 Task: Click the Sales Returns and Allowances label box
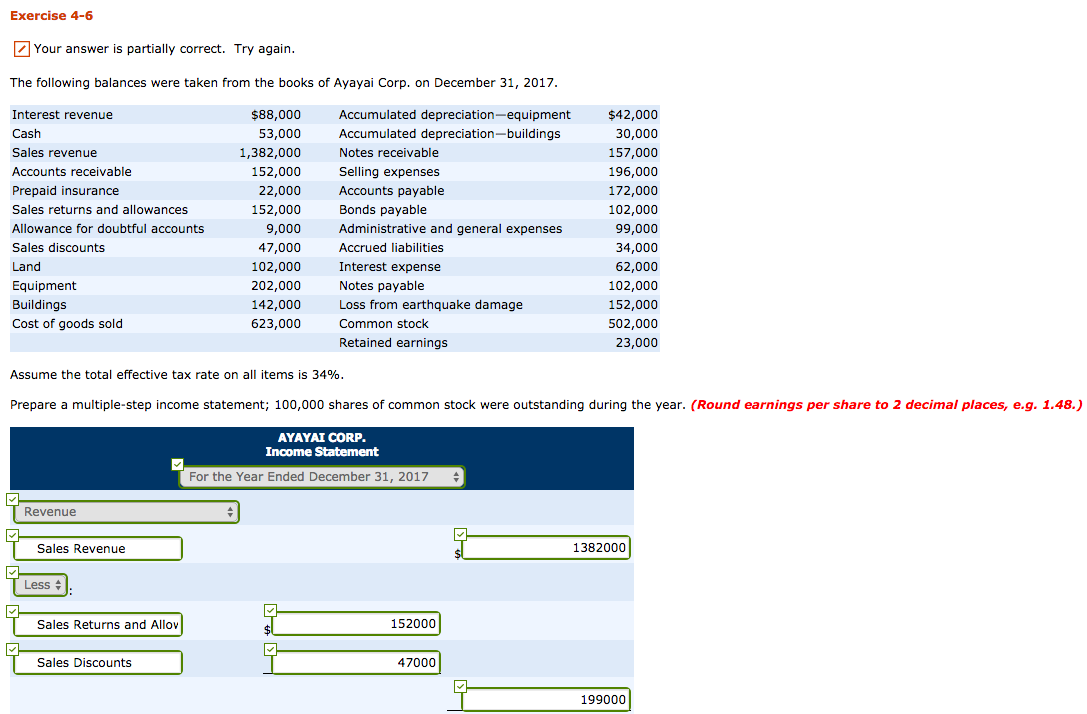pyautogui.click(x=97, y=624)
